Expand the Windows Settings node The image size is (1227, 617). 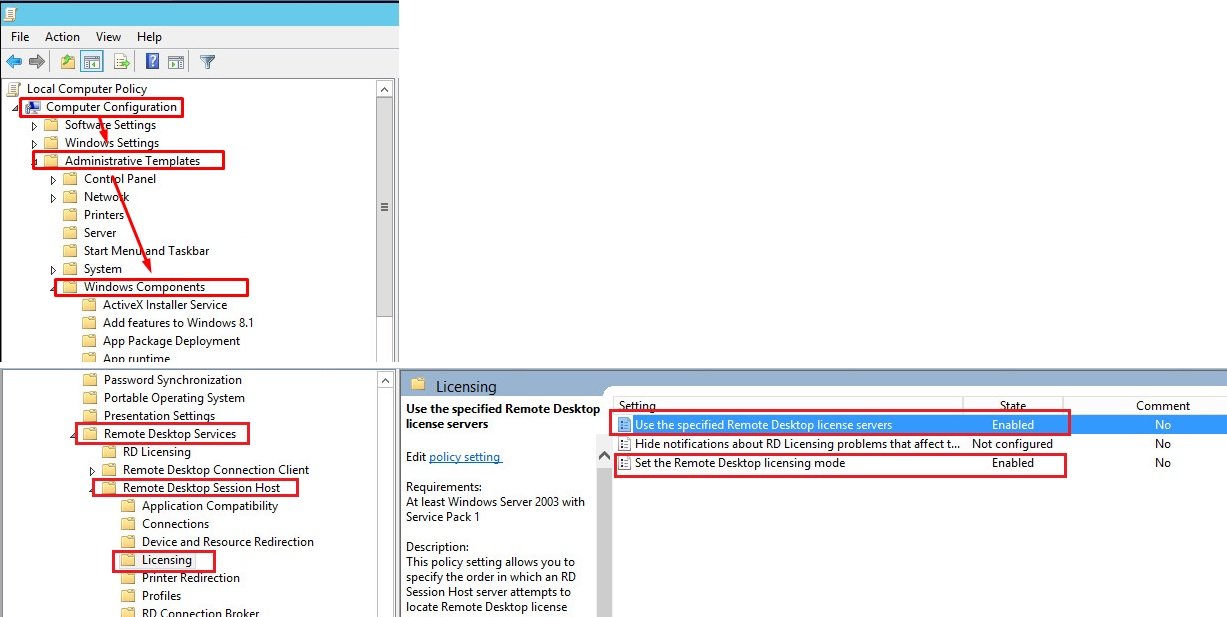tap(34, 144)
